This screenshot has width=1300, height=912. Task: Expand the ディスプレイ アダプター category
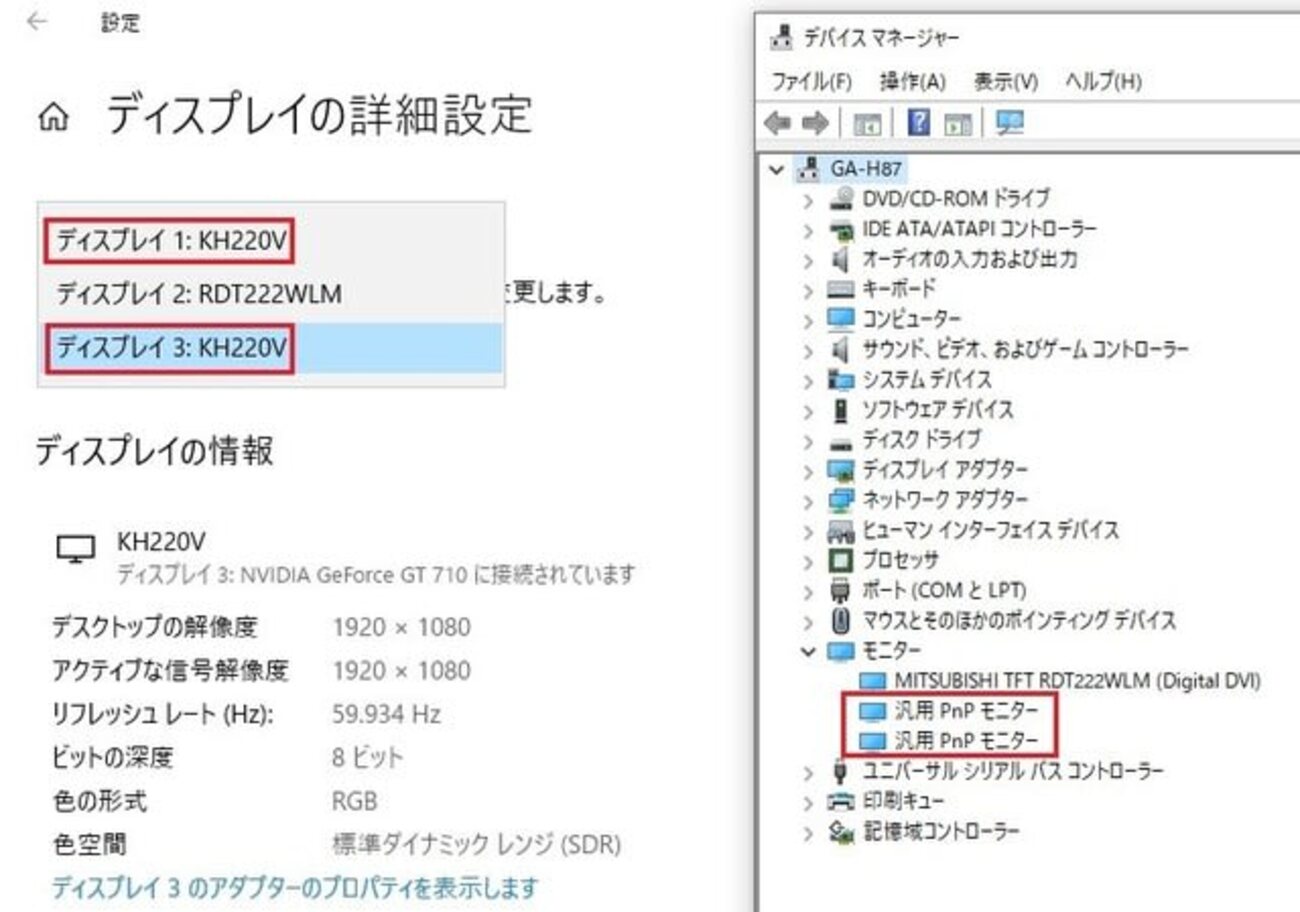tap(810, 470)
